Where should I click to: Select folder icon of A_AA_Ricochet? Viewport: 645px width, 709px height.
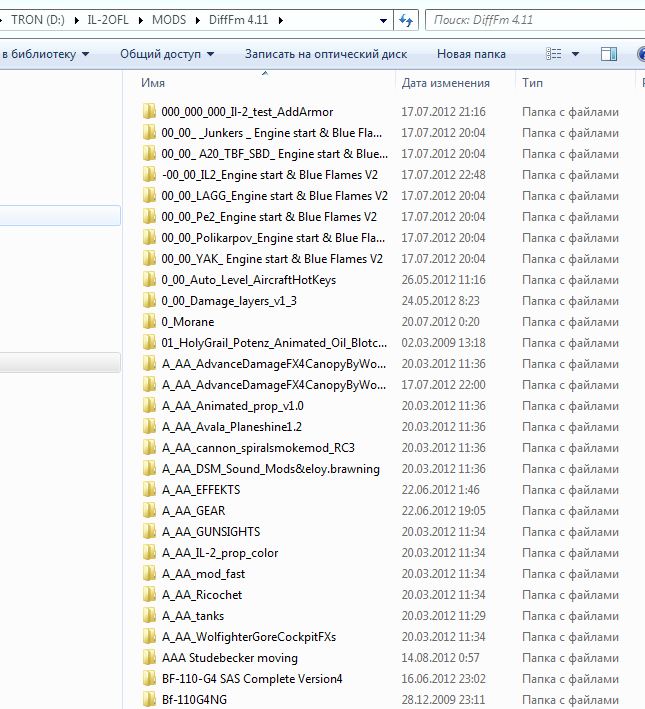149,595
